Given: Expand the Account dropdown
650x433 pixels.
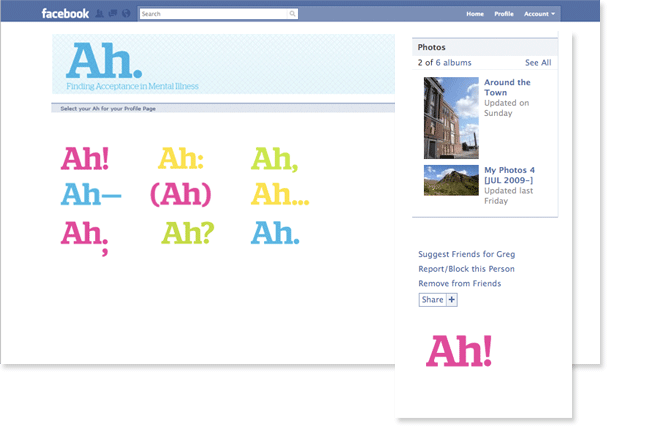Looking at the screenshot, I should pyautogui.click(x=539, y=14).
